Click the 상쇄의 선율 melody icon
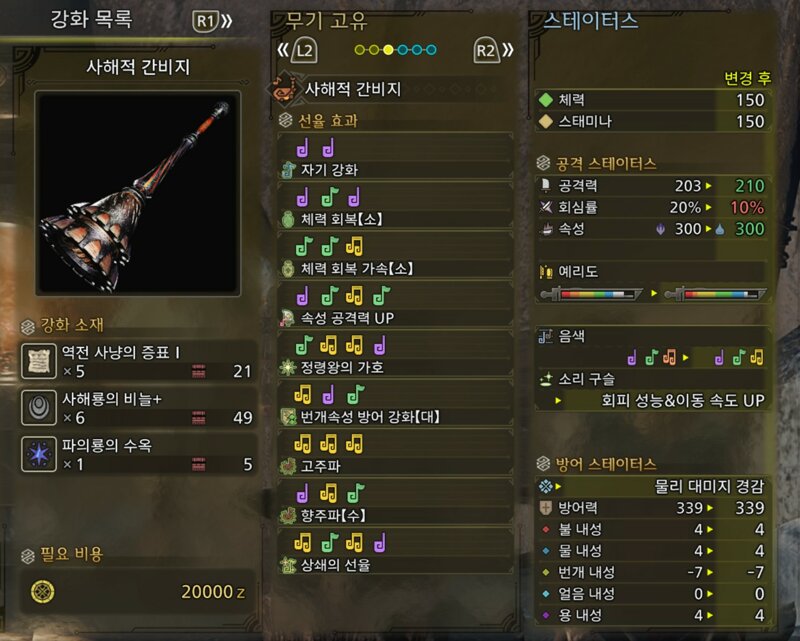Image resolution: width=800 pixels, height=641 pixels. 289,565
